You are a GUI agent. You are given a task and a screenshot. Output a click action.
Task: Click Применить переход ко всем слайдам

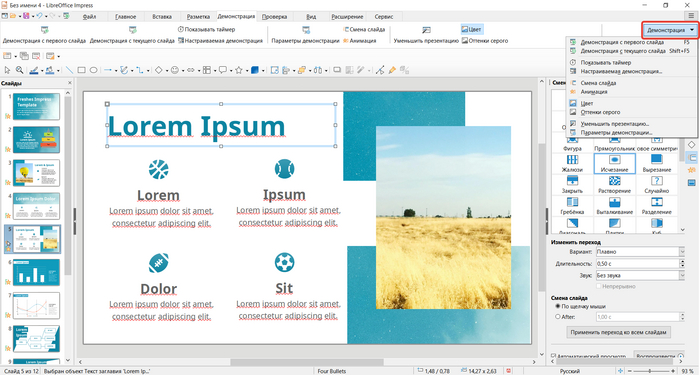[618, 332]
